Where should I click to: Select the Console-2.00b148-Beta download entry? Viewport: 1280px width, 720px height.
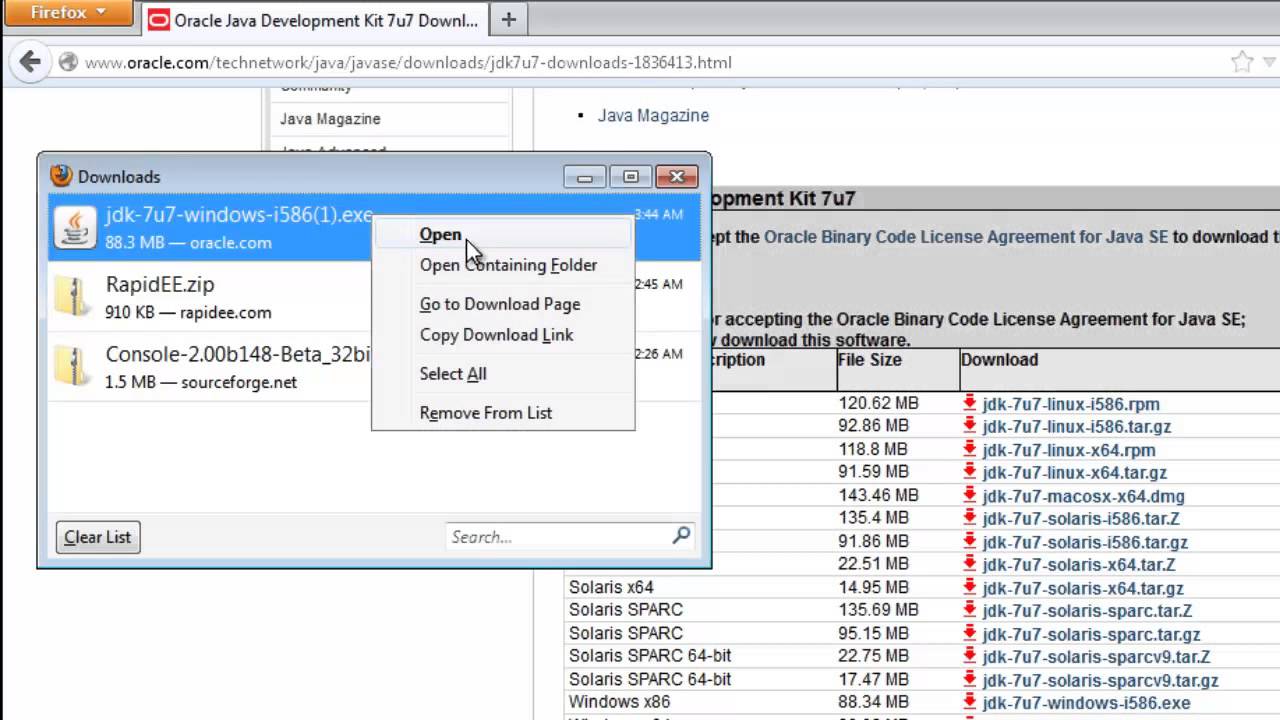point(210,368)
